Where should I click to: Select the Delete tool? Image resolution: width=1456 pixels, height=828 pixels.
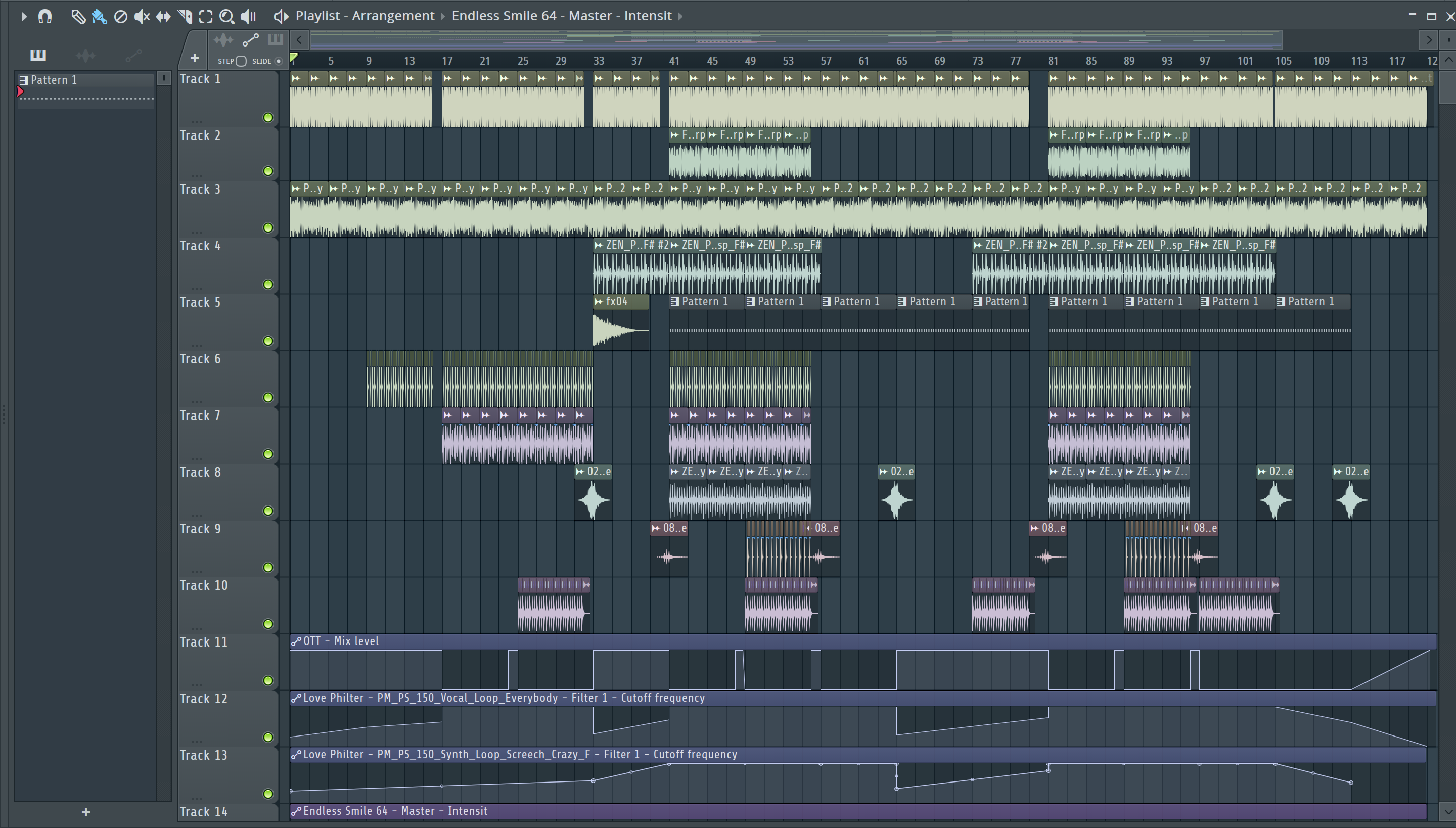120,17
